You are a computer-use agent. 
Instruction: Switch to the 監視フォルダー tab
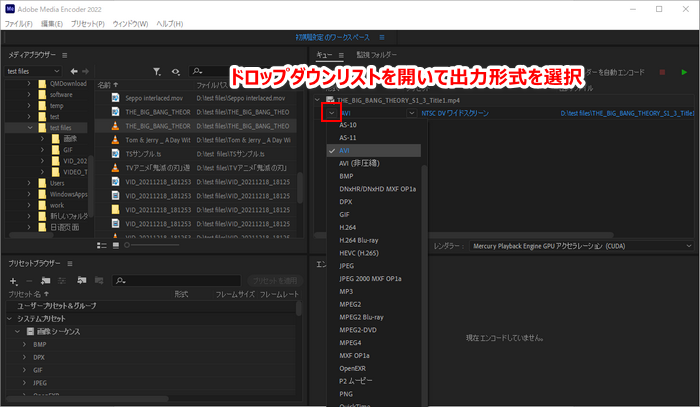(376, 54)
